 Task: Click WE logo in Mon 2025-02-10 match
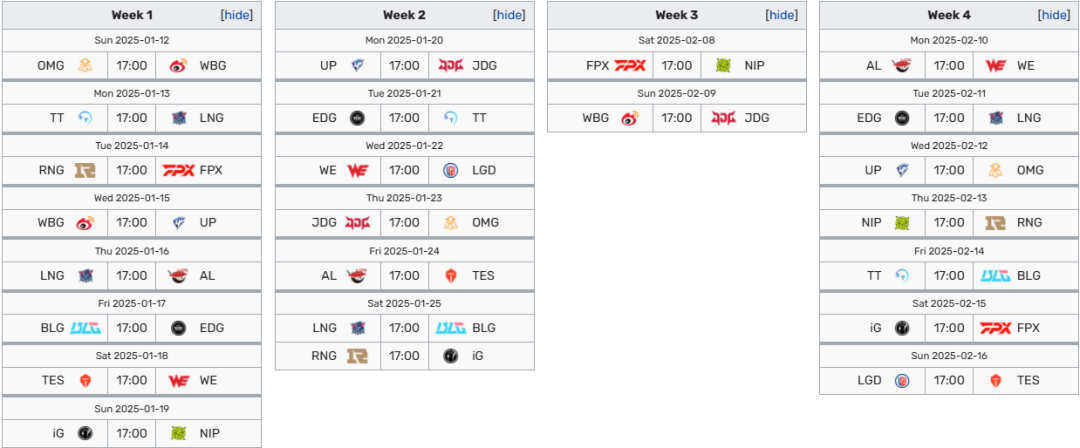[996, 65]
